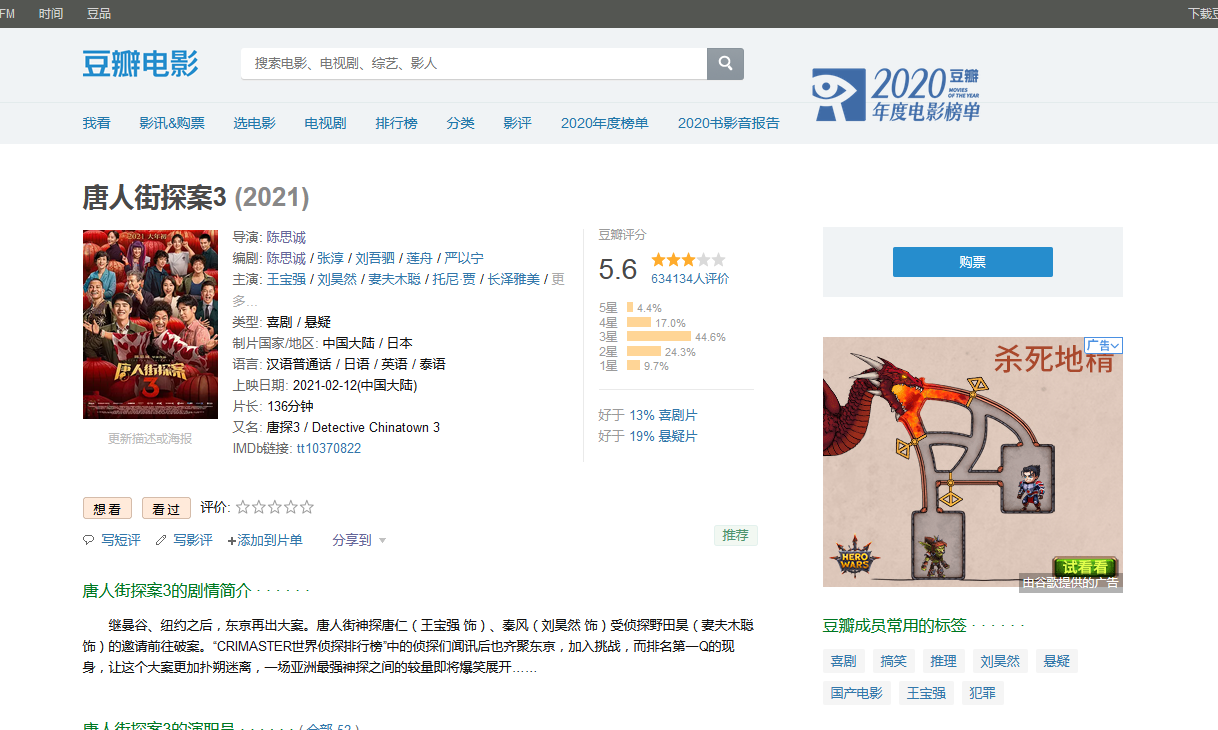This screenshot has width=1218, height=730.
Task: Click the orange rating stars beside 5.6
Action: coord(688,260)
